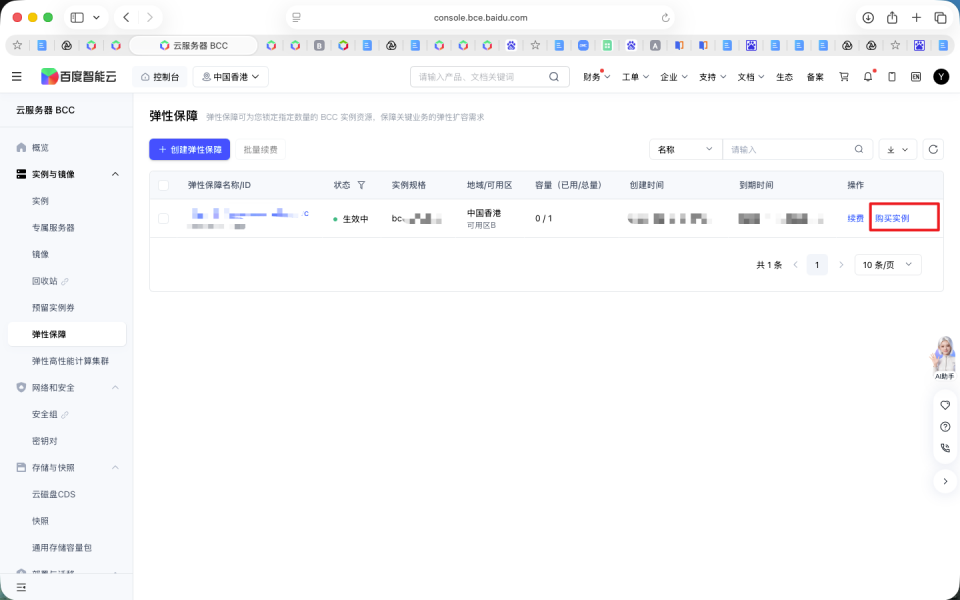Viewport: 960px width, 600px height.
Task: Click the 购买实例 link in the row
Action: coord(892,219)
